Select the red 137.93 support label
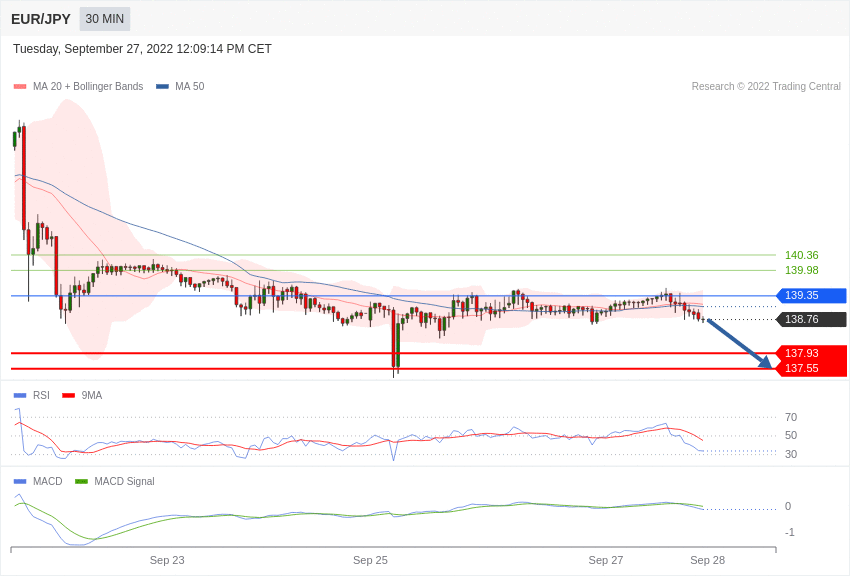This screenshot has height=576, width=850. pyautogui.click(x=811, y=353)
